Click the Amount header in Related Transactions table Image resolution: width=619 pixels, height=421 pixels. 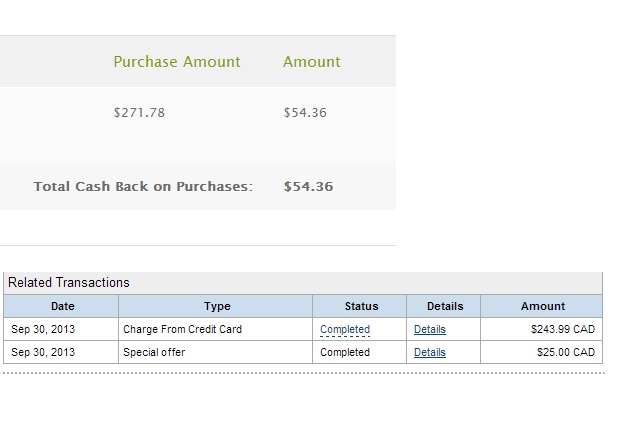[542, 306]
